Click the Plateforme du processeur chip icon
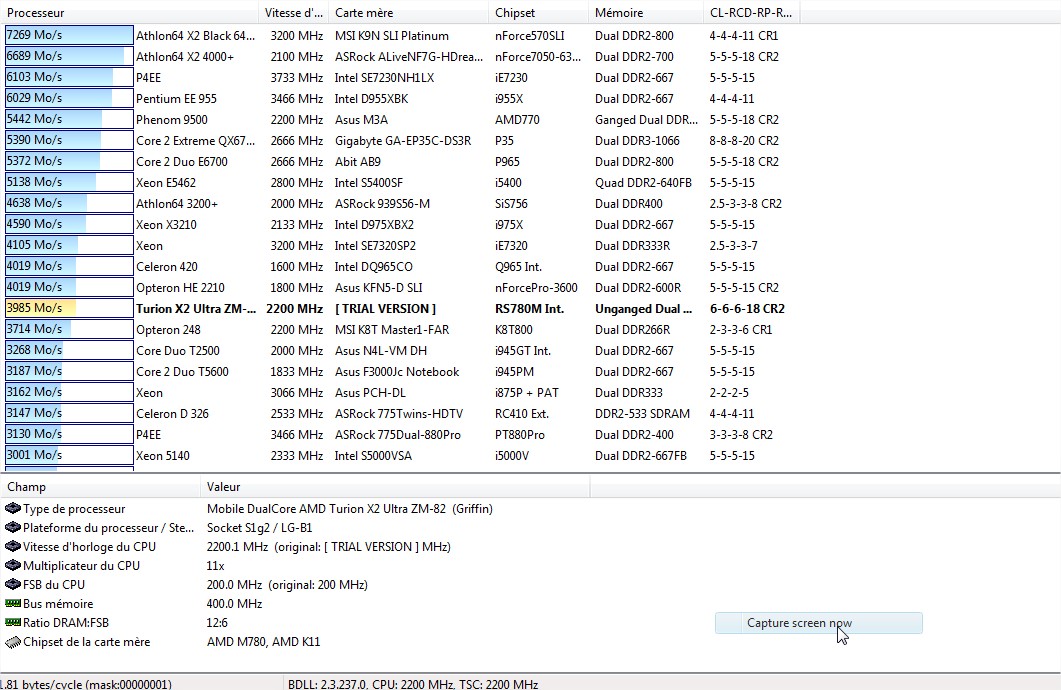 click(12, 527)
